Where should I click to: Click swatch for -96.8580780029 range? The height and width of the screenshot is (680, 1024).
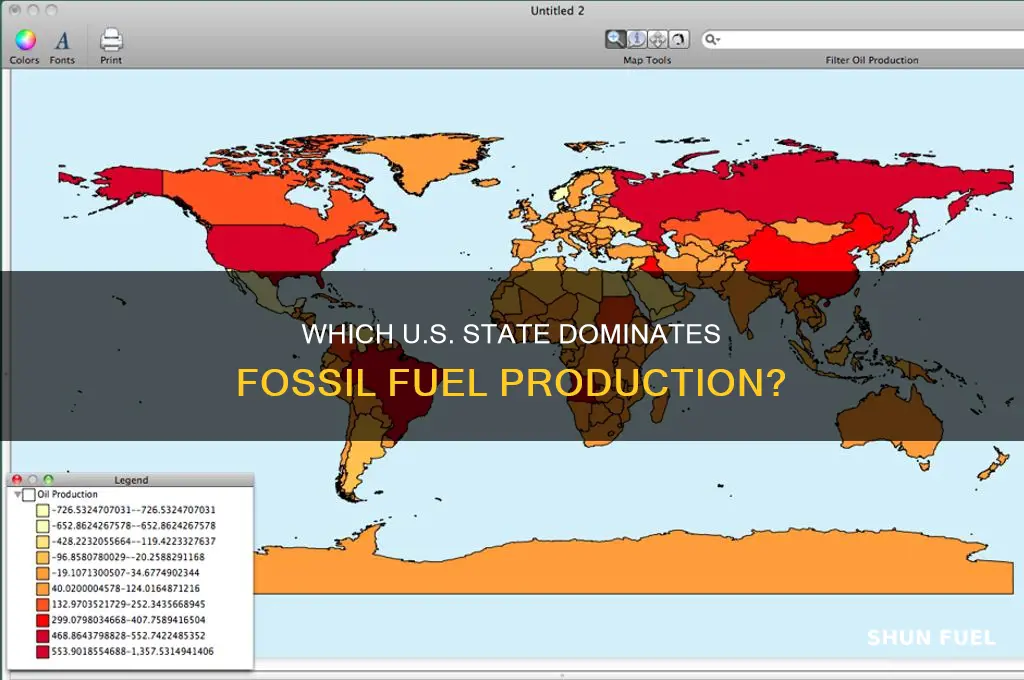pyautogui.click(x=42, y=557)
